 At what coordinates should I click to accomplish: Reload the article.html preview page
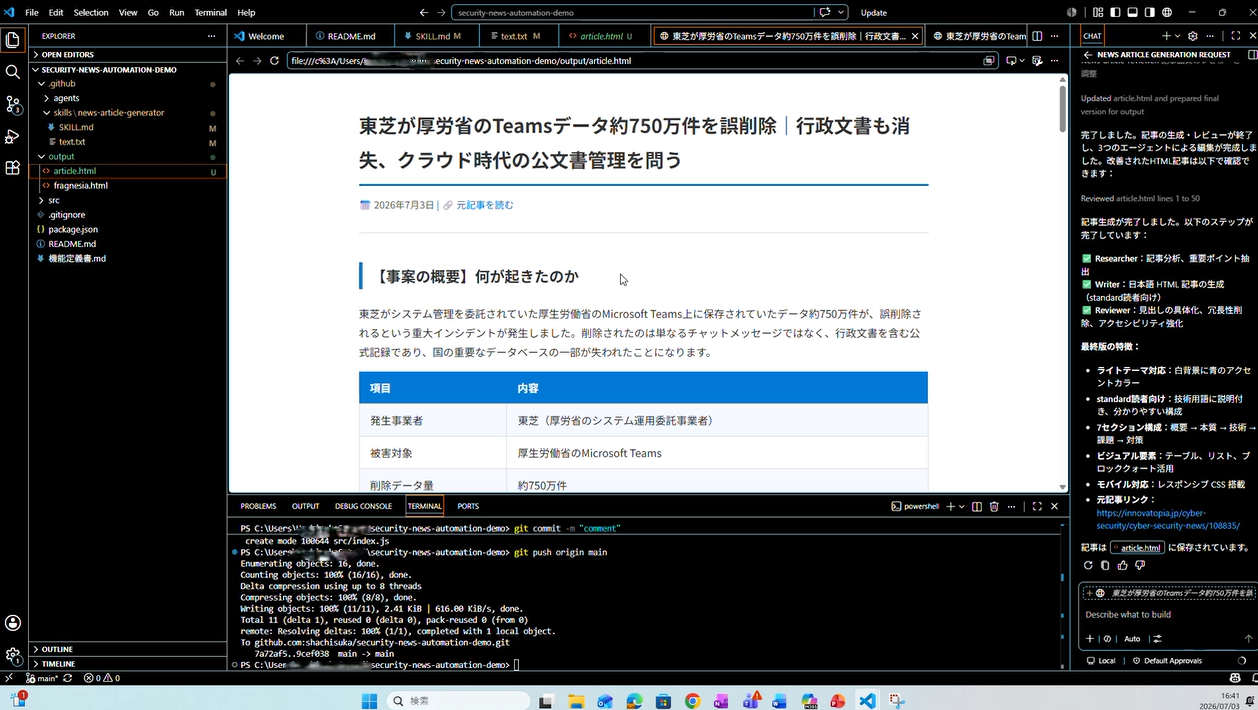tap(274, 61)
